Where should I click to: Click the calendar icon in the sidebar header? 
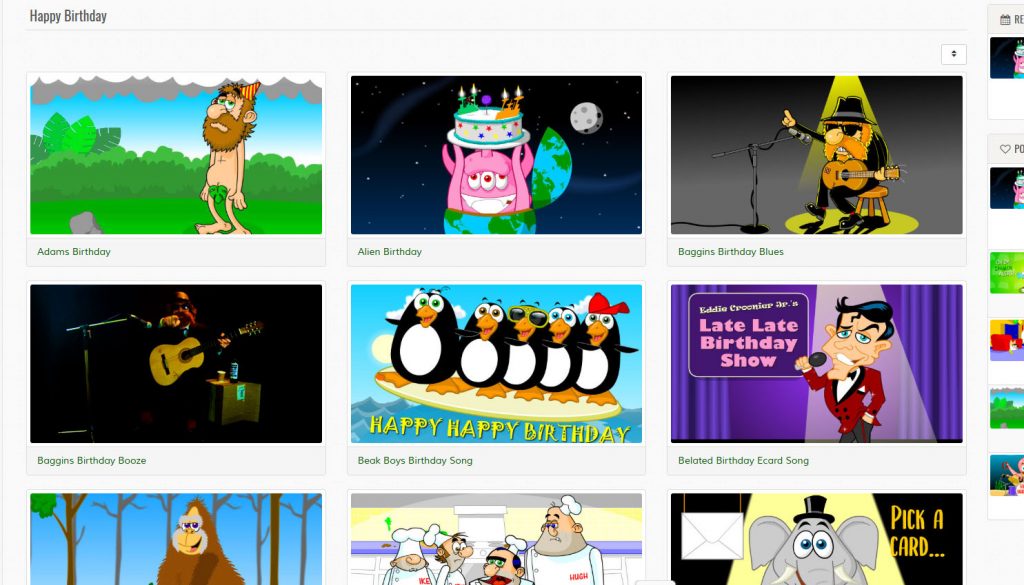[1004, 19]
